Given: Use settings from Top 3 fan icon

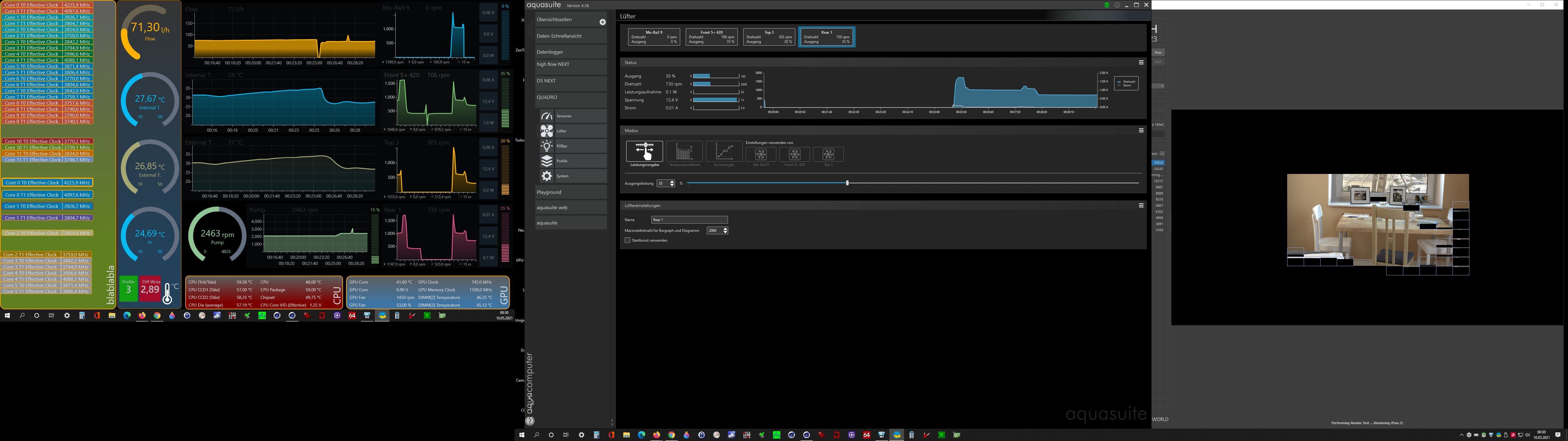Looking at the screenshot, I should pos(828,155).
